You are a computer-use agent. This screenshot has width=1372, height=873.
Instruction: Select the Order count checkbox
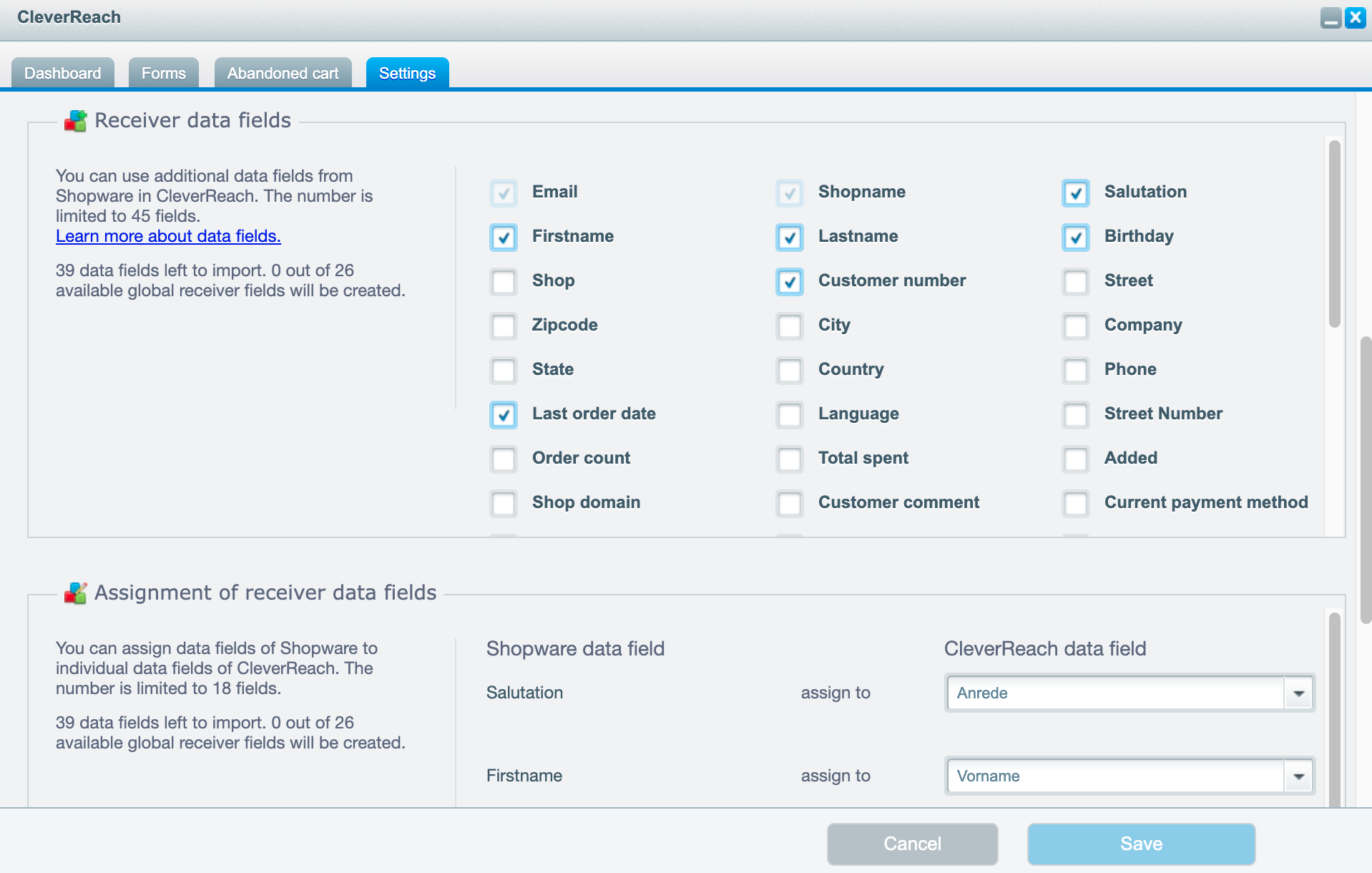504,459
